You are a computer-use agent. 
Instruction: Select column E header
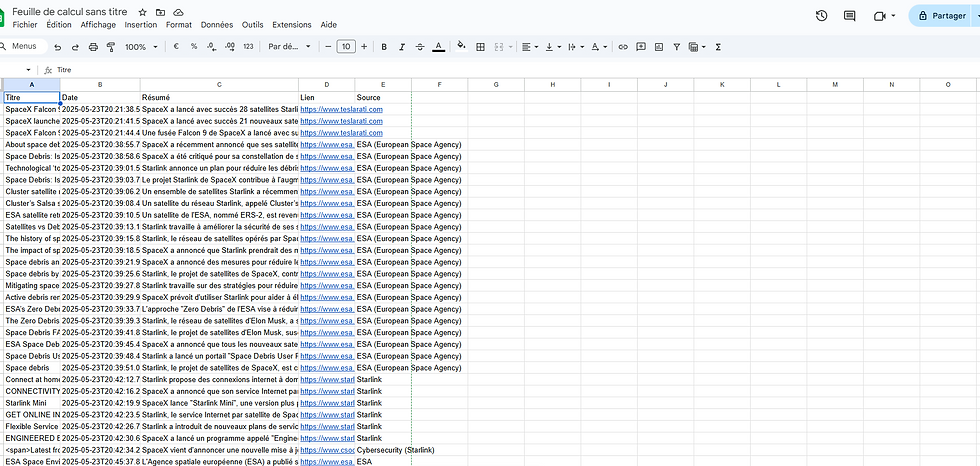383,84
